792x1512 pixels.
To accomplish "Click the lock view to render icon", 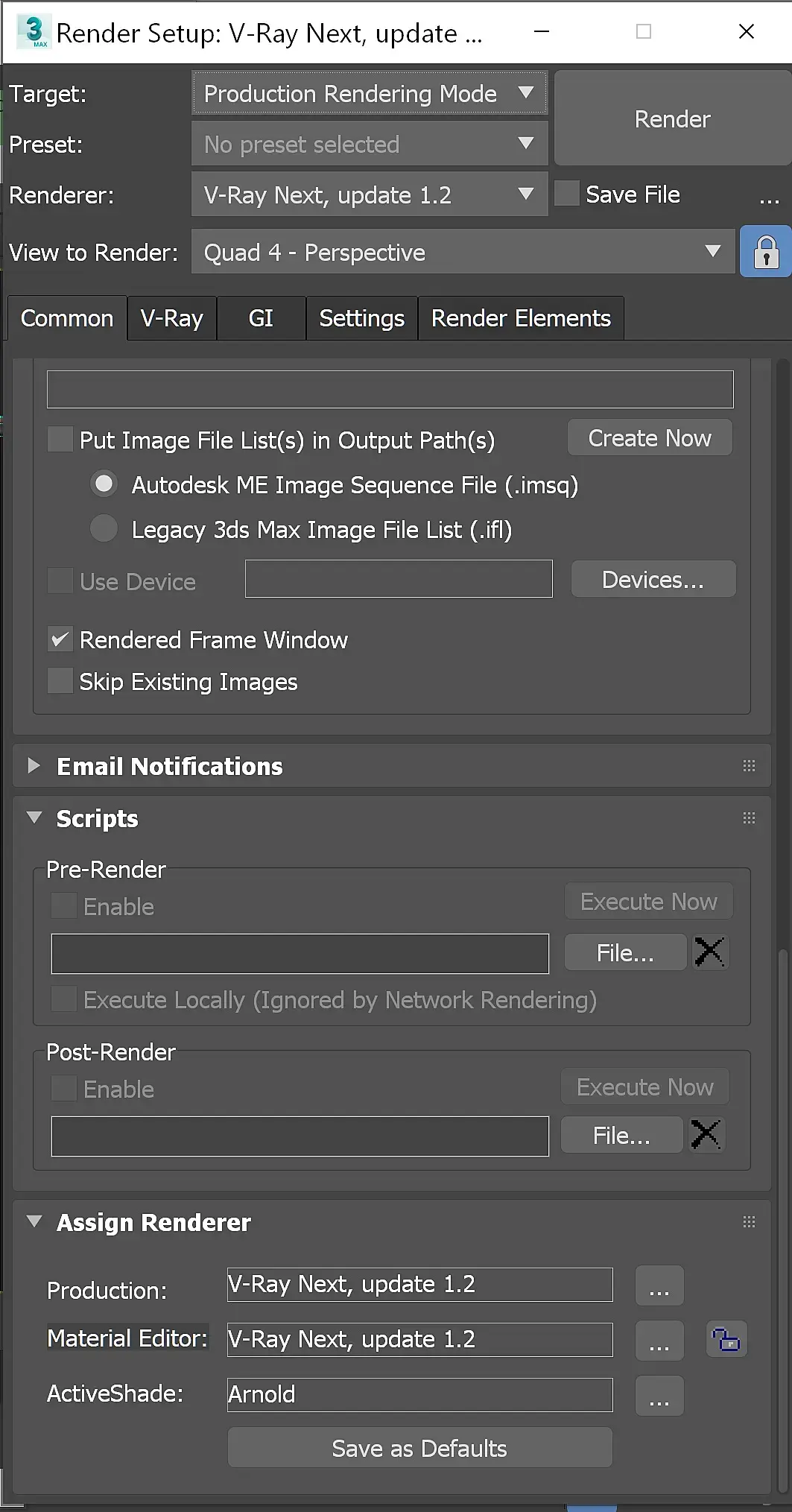I will pos(765,253).
